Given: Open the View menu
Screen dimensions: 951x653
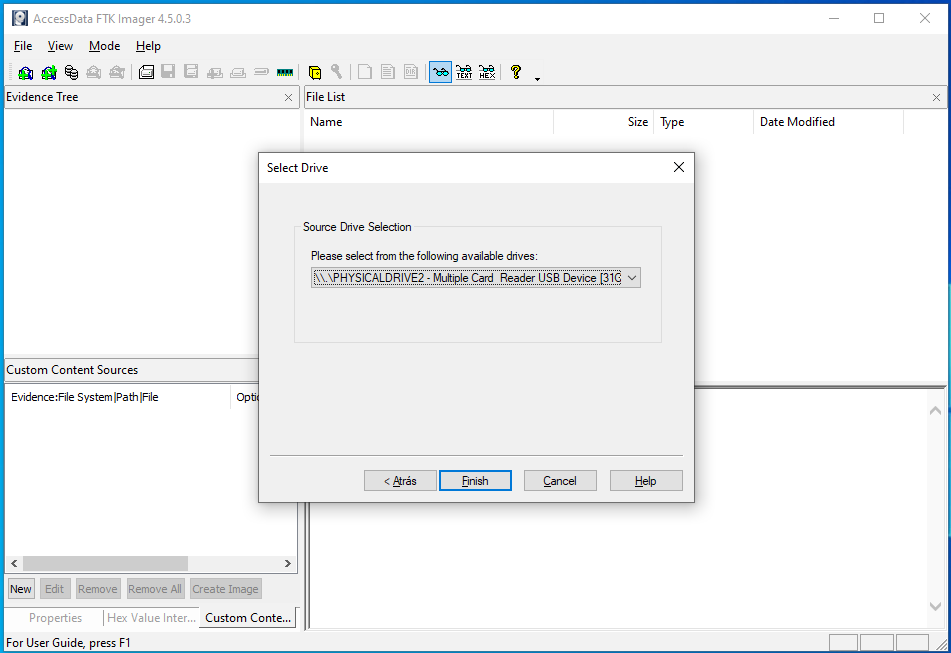Looking at the screenshot, I should (60, 46).
